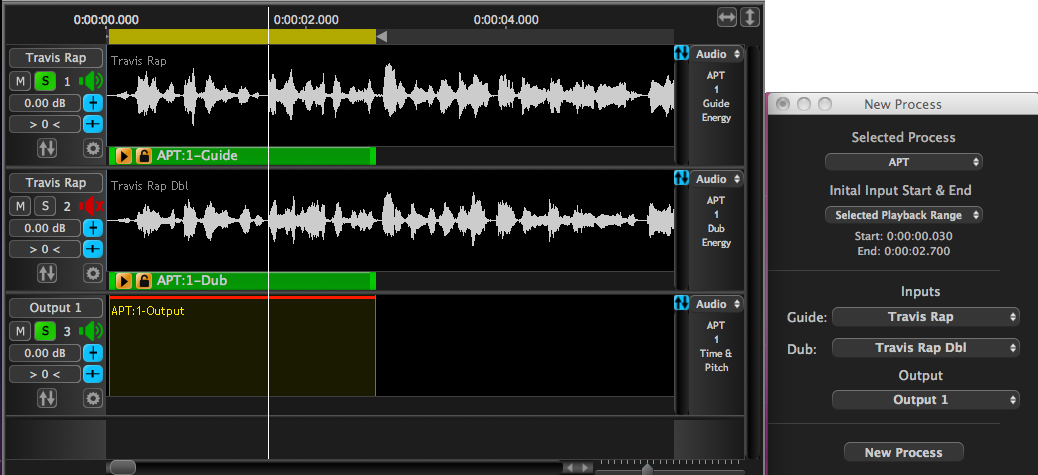Click the 0:00:02.000 ruler timestamp

click(x=306, y=20)
